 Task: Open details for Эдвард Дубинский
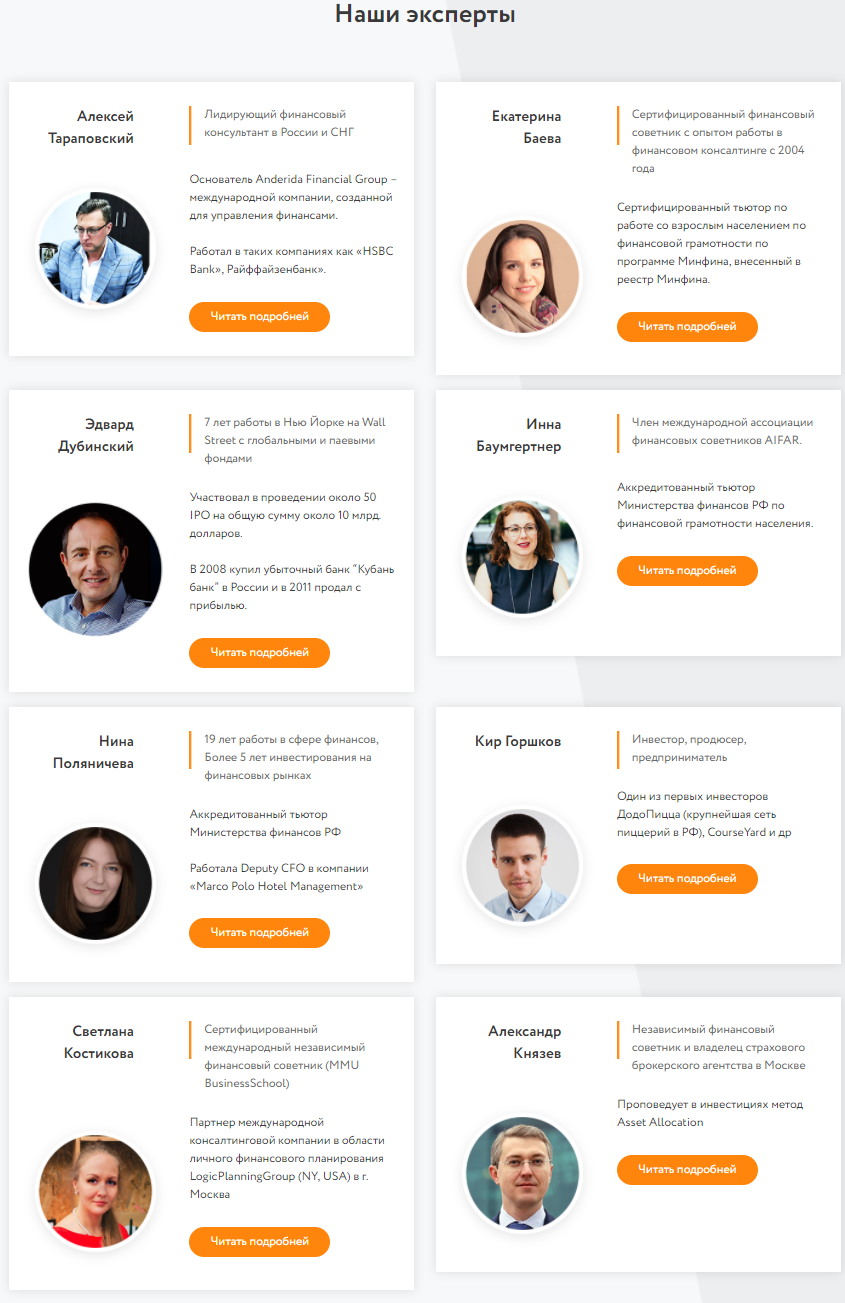click(x=259, y=652)
